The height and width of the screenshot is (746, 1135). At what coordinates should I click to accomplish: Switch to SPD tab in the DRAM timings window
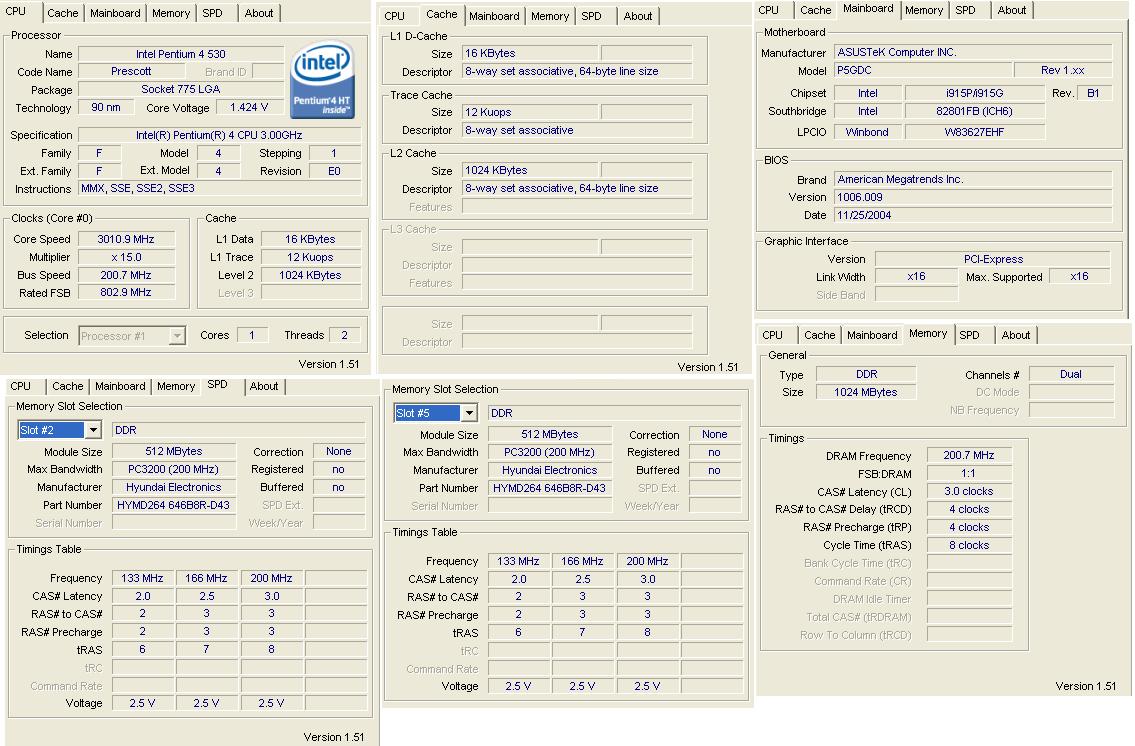coord(970,335)
